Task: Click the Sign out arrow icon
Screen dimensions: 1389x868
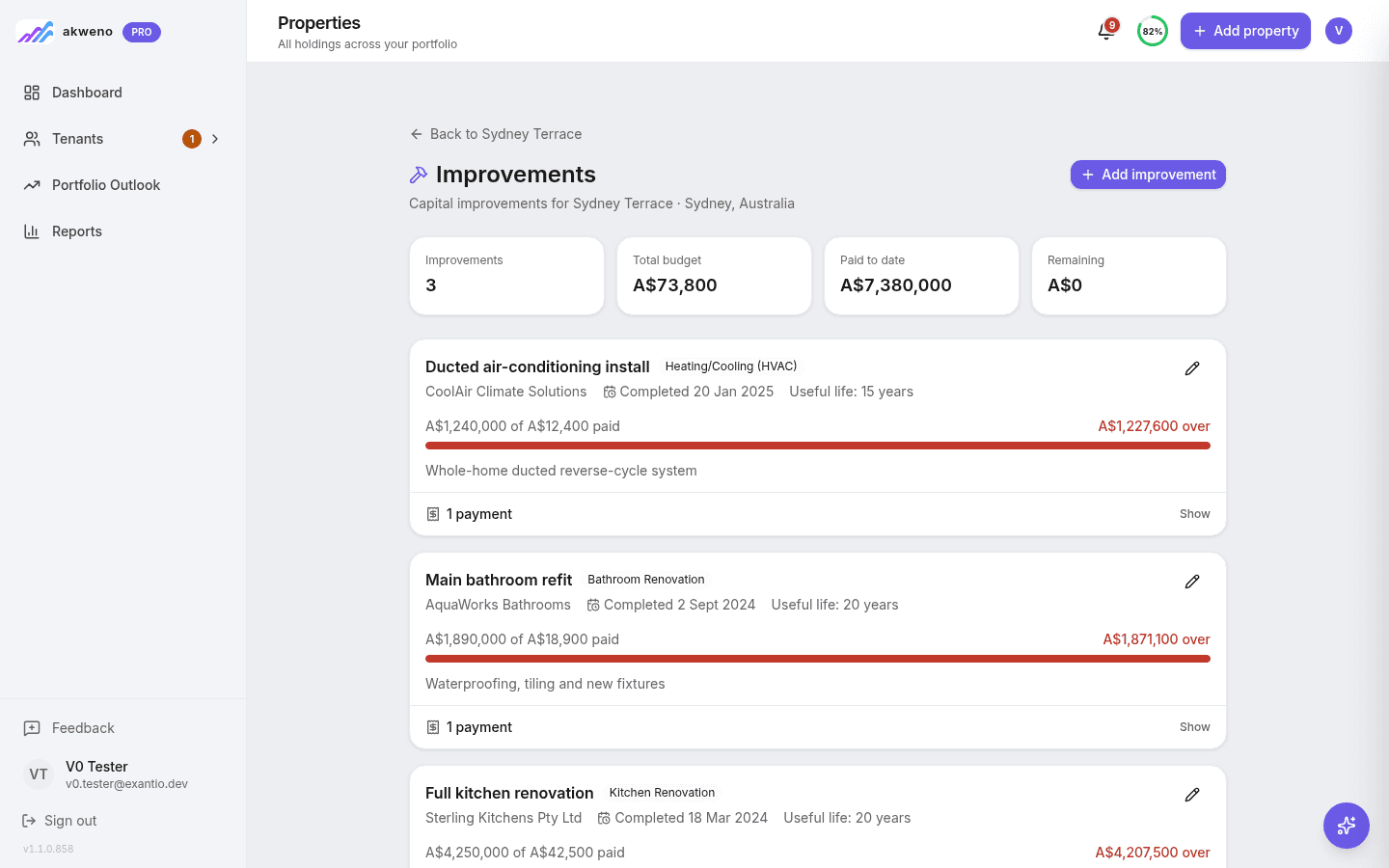Action: coord(29,821)
